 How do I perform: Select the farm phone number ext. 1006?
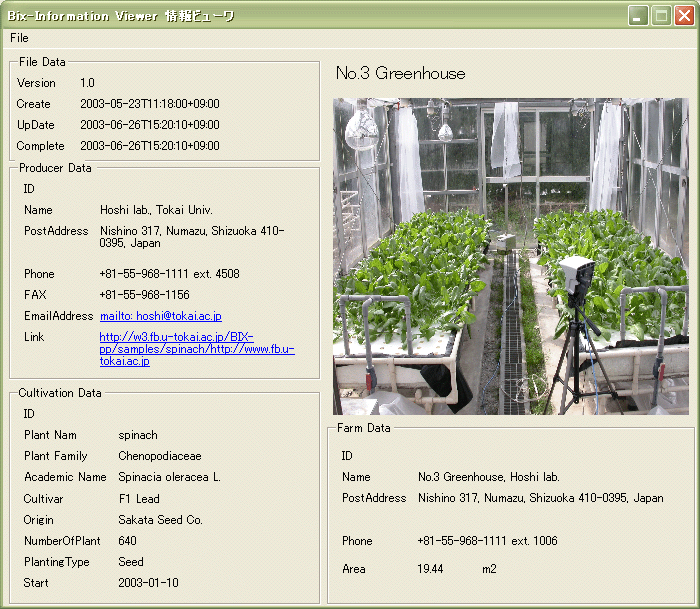tap(487, 541)
